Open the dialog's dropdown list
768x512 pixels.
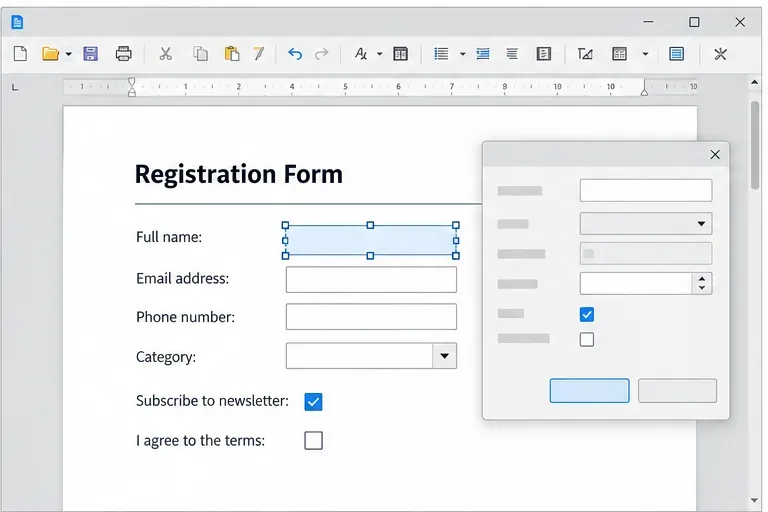coord(646,223)
